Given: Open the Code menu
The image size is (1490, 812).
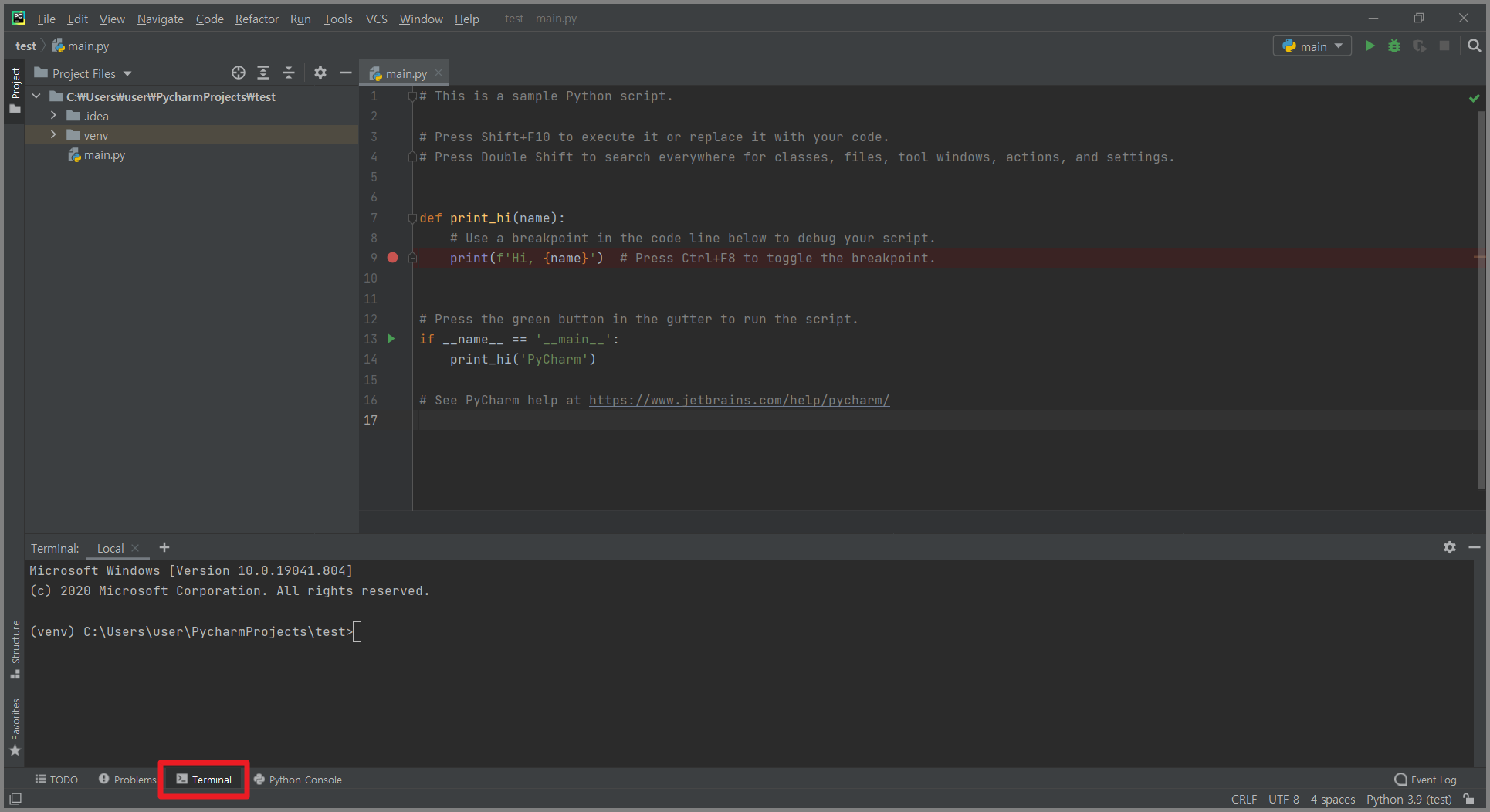Looking at the screenshot, I should coord(209,19).
